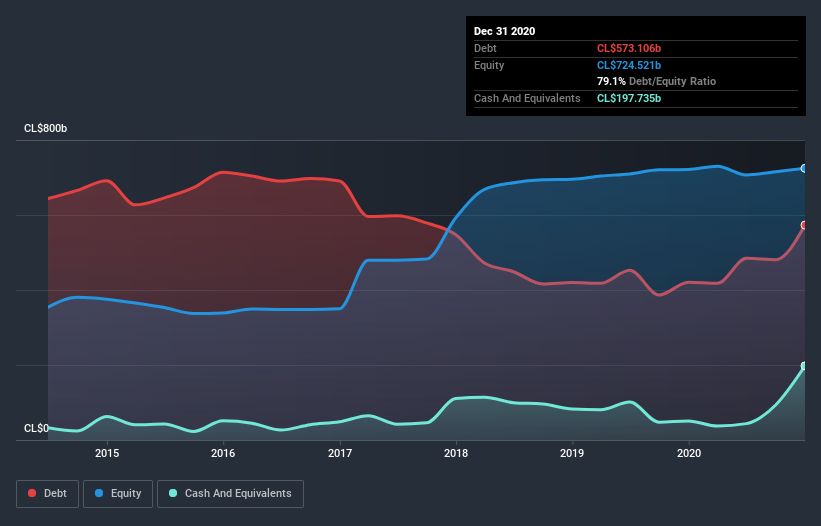Click the CL$197.735b cash value
Viewport: 821px width, 526px height.
(629, 98)
